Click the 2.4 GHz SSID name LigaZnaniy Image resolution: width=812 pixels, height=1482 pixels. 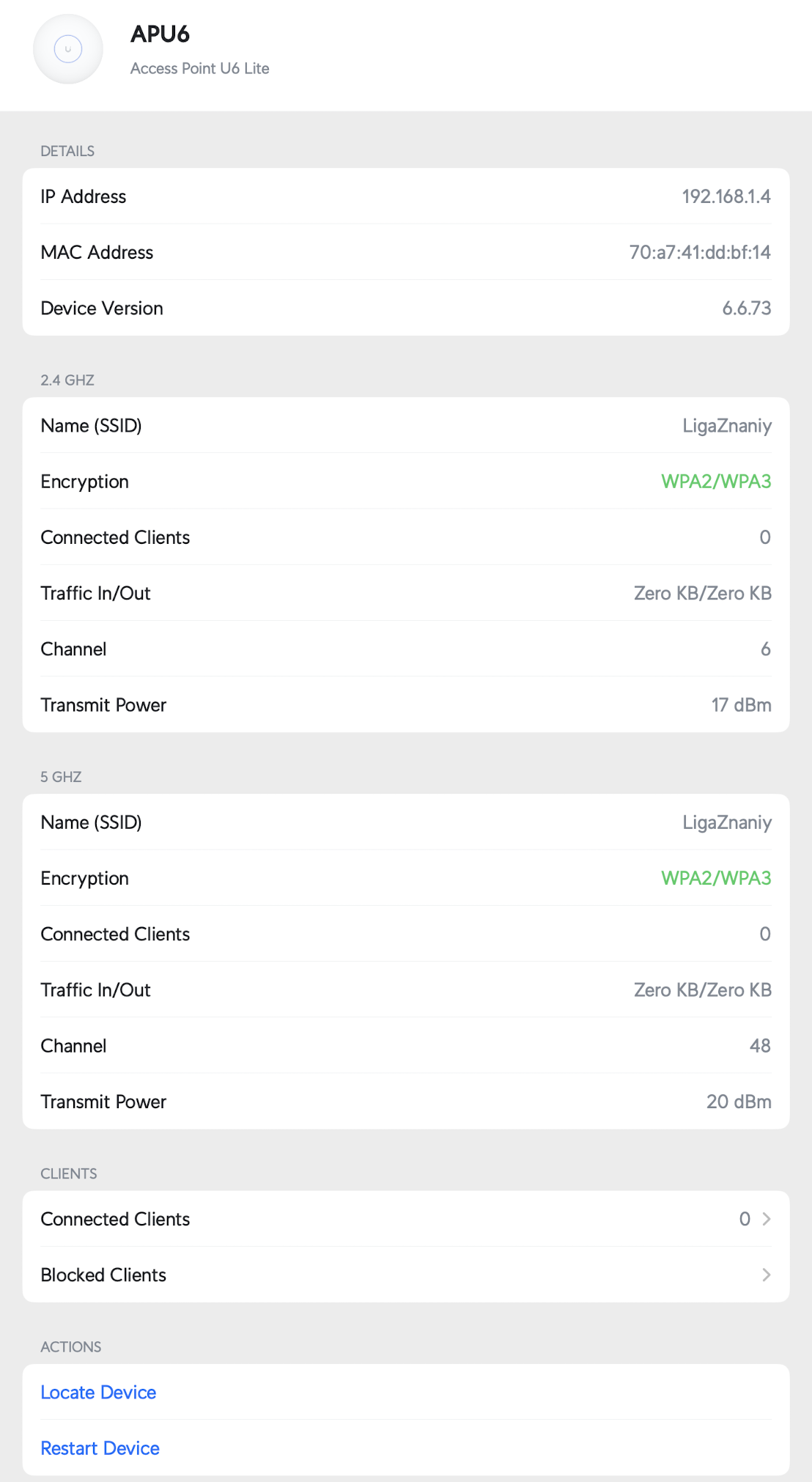pos(726,426)
